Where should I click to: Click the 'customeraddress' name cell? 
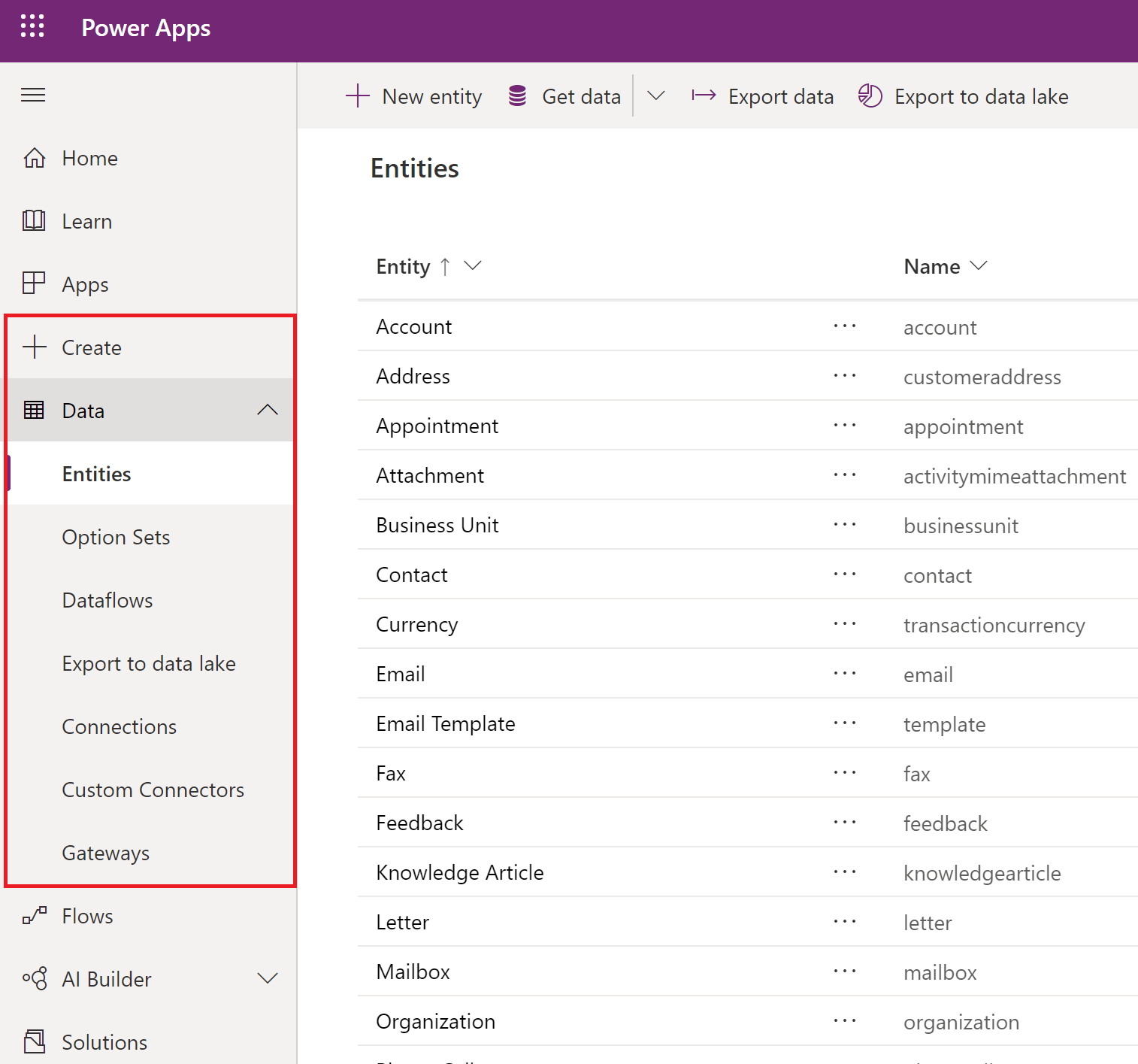pyautogui.click(x=982, y=377)
